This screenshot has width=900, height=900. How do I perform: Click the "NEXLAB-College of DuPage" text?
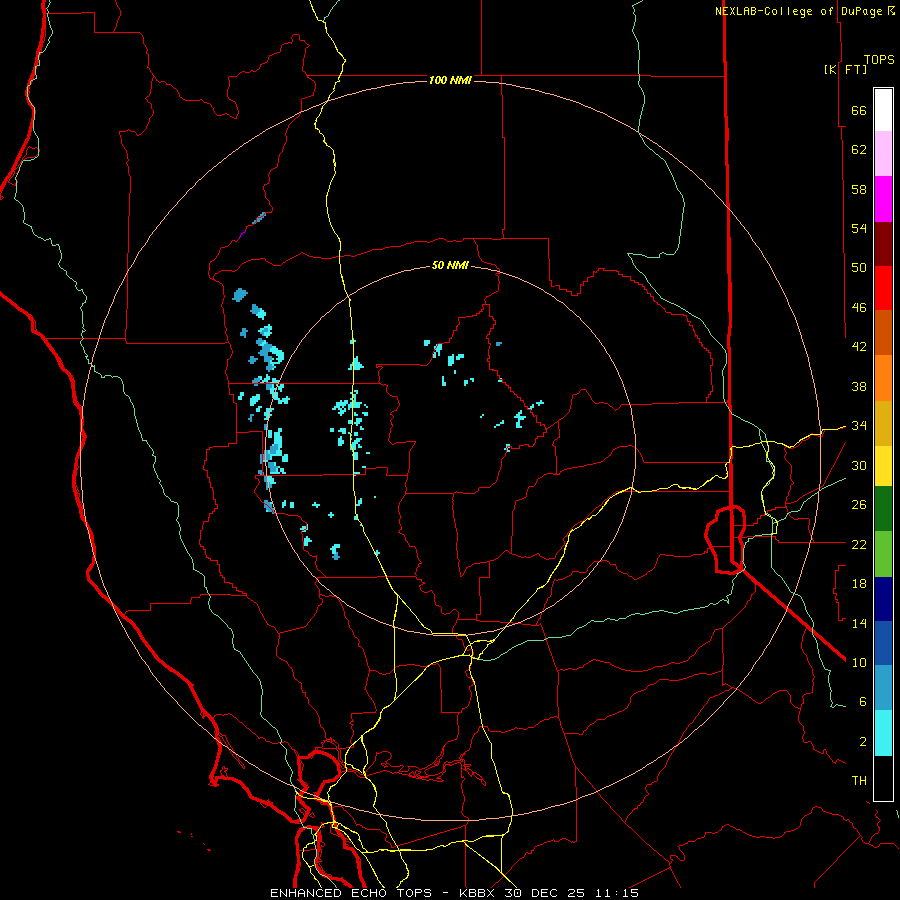tap(799, 11)
